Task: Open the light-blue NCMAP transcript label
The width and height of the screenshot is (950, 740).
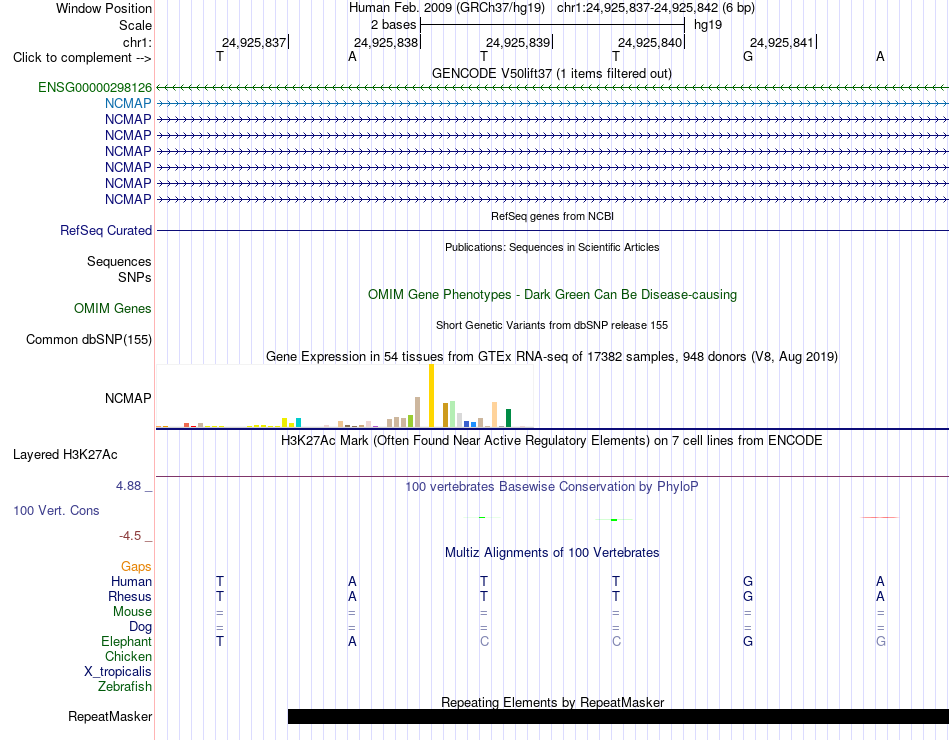Action: [128, 104]
